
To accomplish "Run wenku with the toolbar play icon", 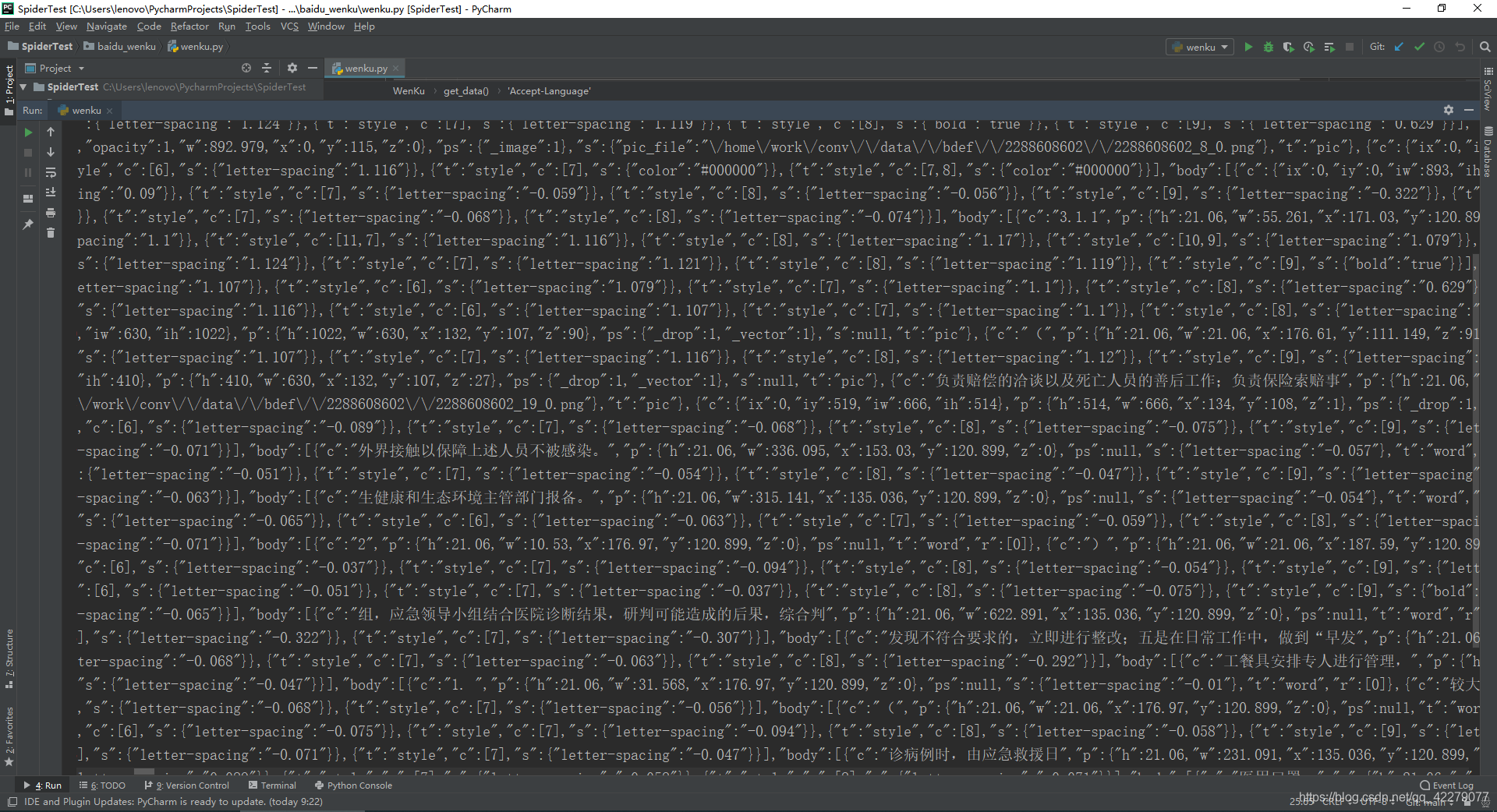I will coord(1248,47).
